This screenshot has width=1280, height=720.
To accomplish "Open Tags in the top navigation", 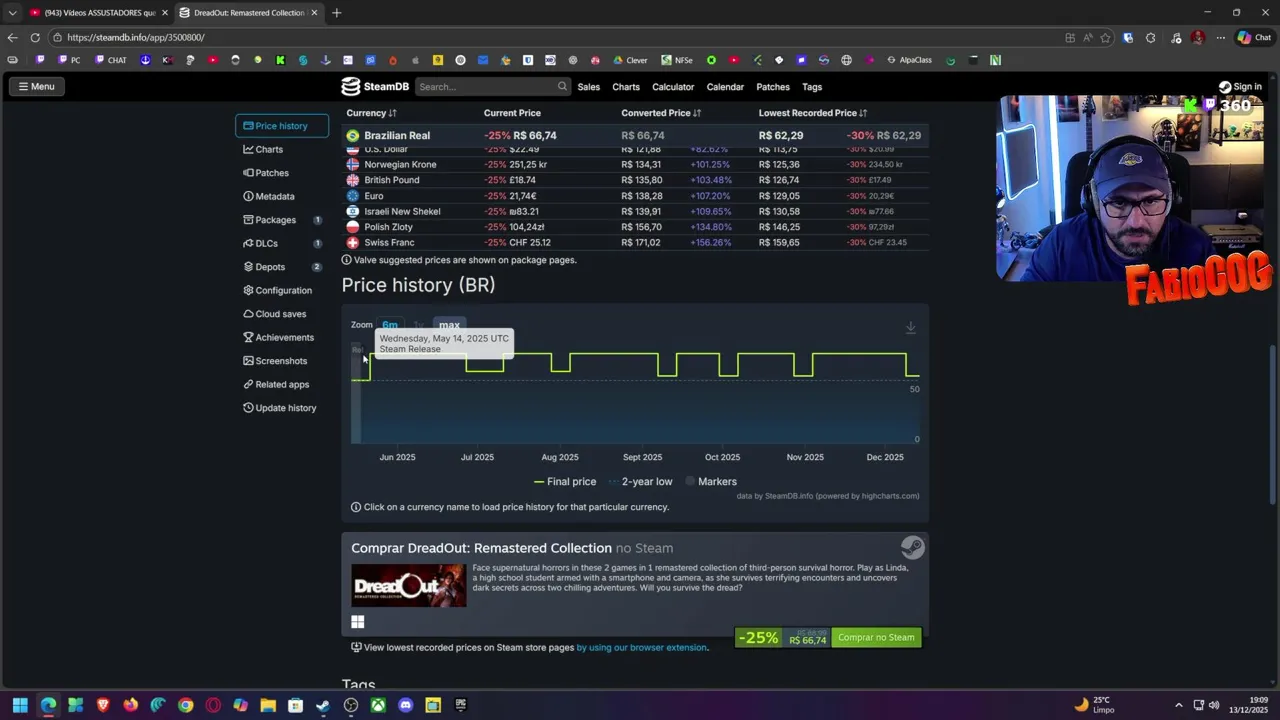I will point(812,87).
